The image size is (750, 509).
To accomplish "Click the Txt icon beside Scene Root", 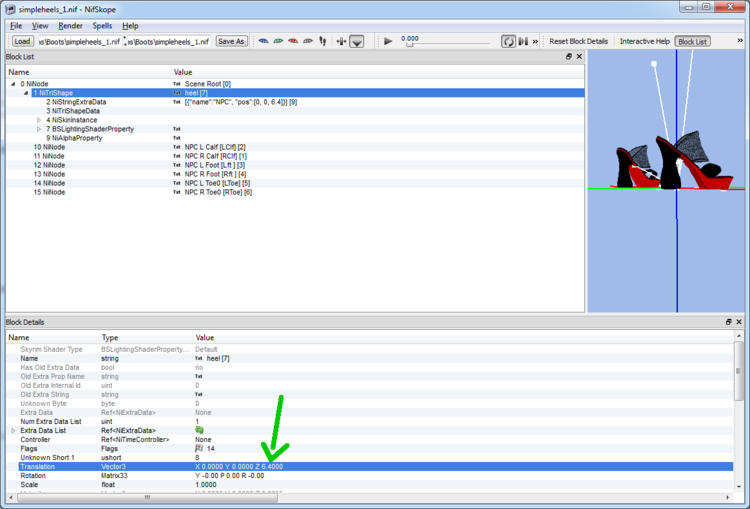I will pyautogui.click(x=176, y=84).
